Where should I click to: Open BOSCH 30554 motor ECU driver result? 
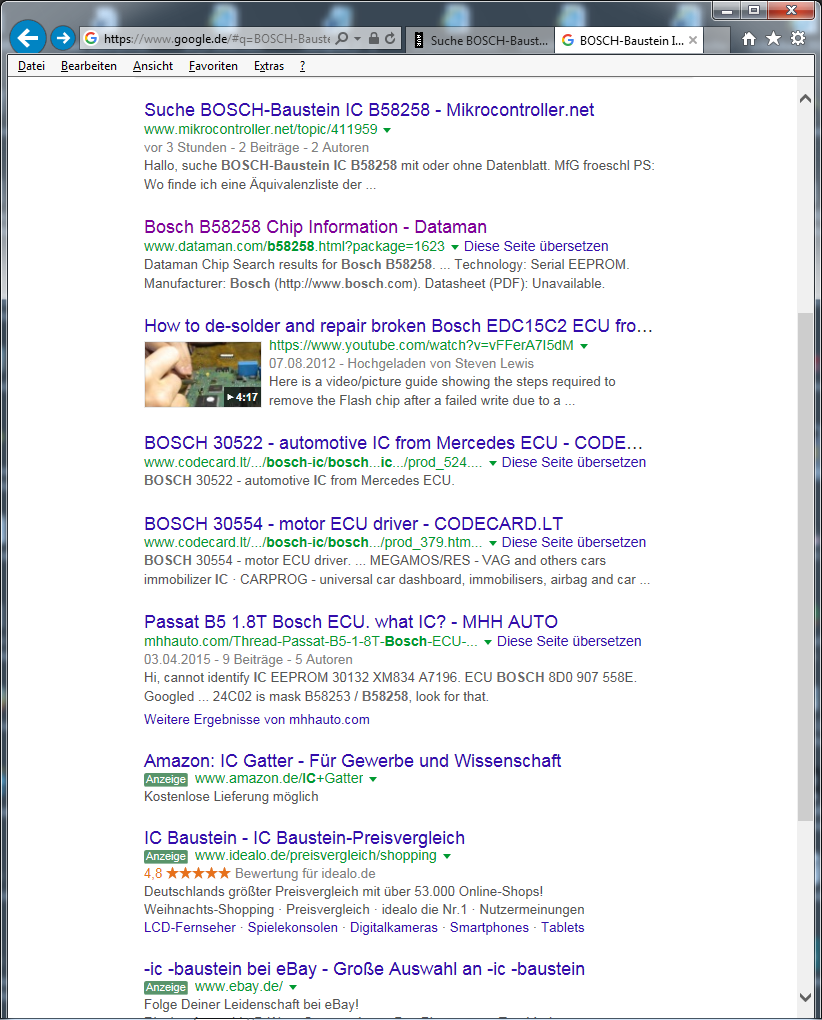point(353,524)
